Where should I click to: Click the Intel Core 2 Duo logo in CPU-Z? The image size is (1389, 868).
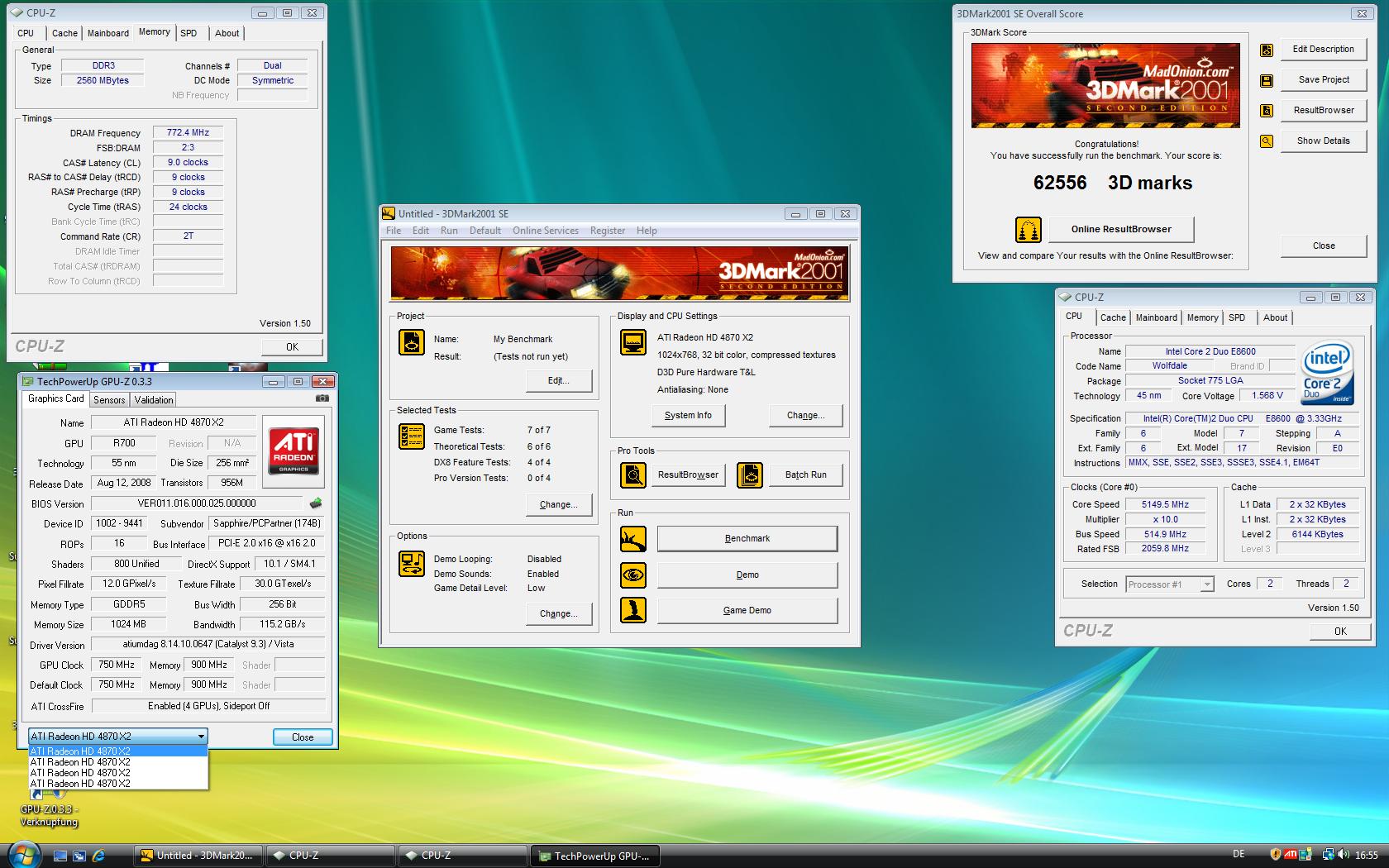[1327, 372]
